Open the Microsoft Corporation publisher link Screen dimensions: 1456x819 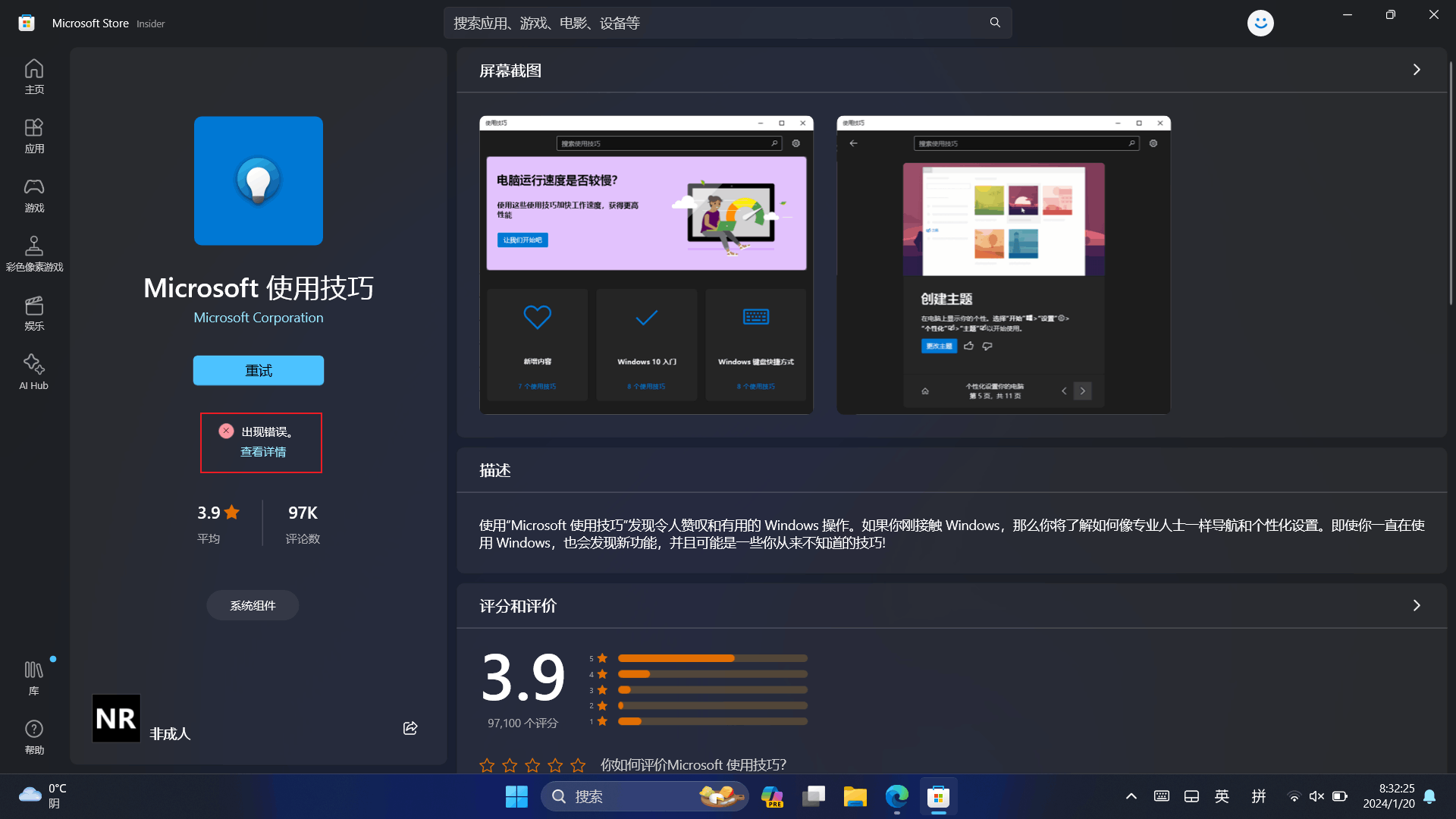click(x=259, y=318)
